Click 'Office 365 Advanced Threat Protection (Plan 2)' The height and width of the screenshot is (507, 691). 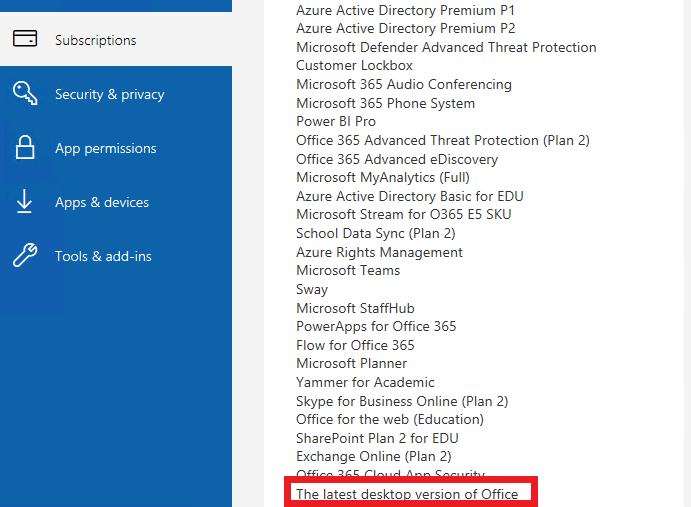click(443, 140)
